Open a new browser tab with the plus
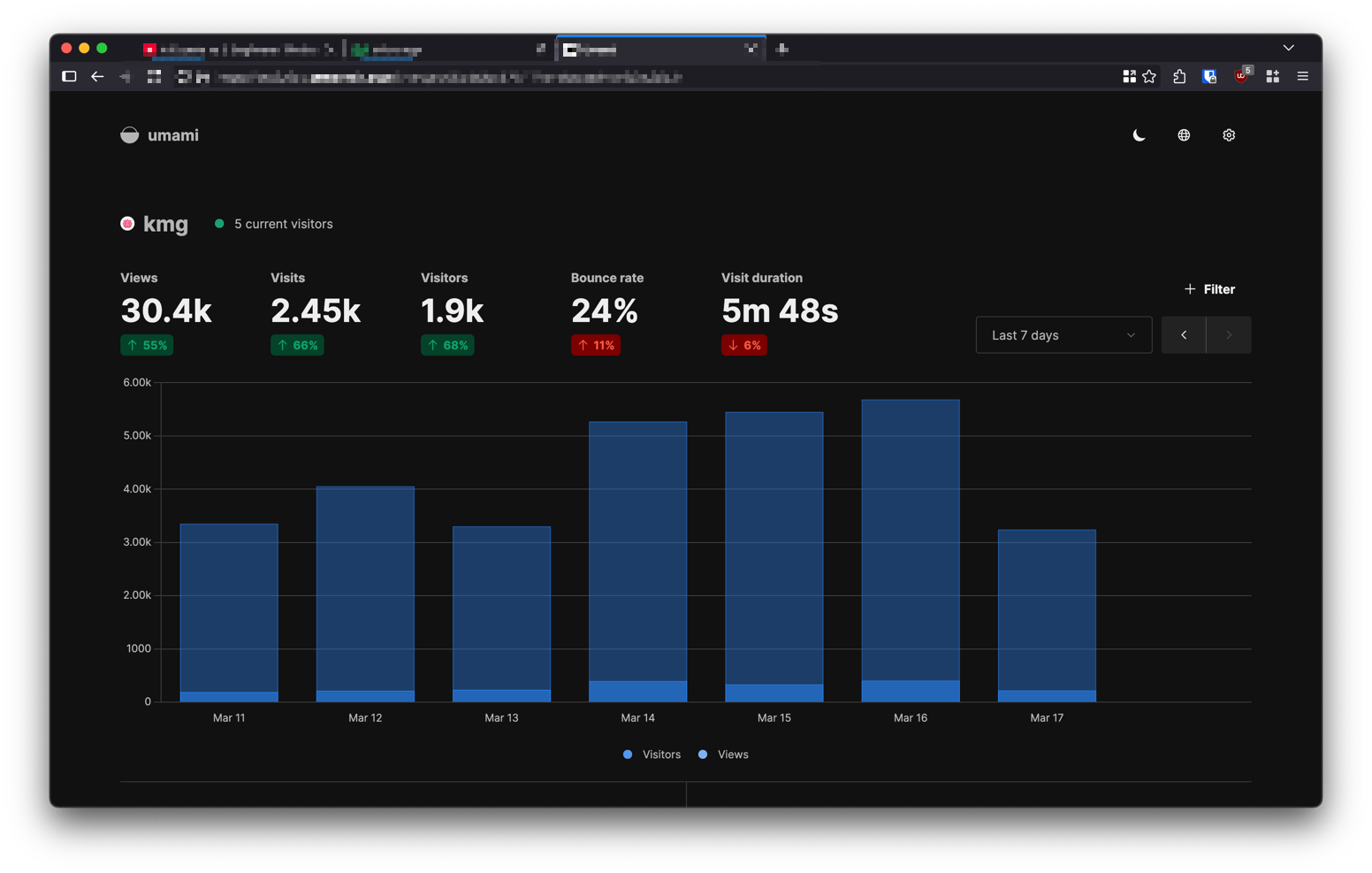 781,49
